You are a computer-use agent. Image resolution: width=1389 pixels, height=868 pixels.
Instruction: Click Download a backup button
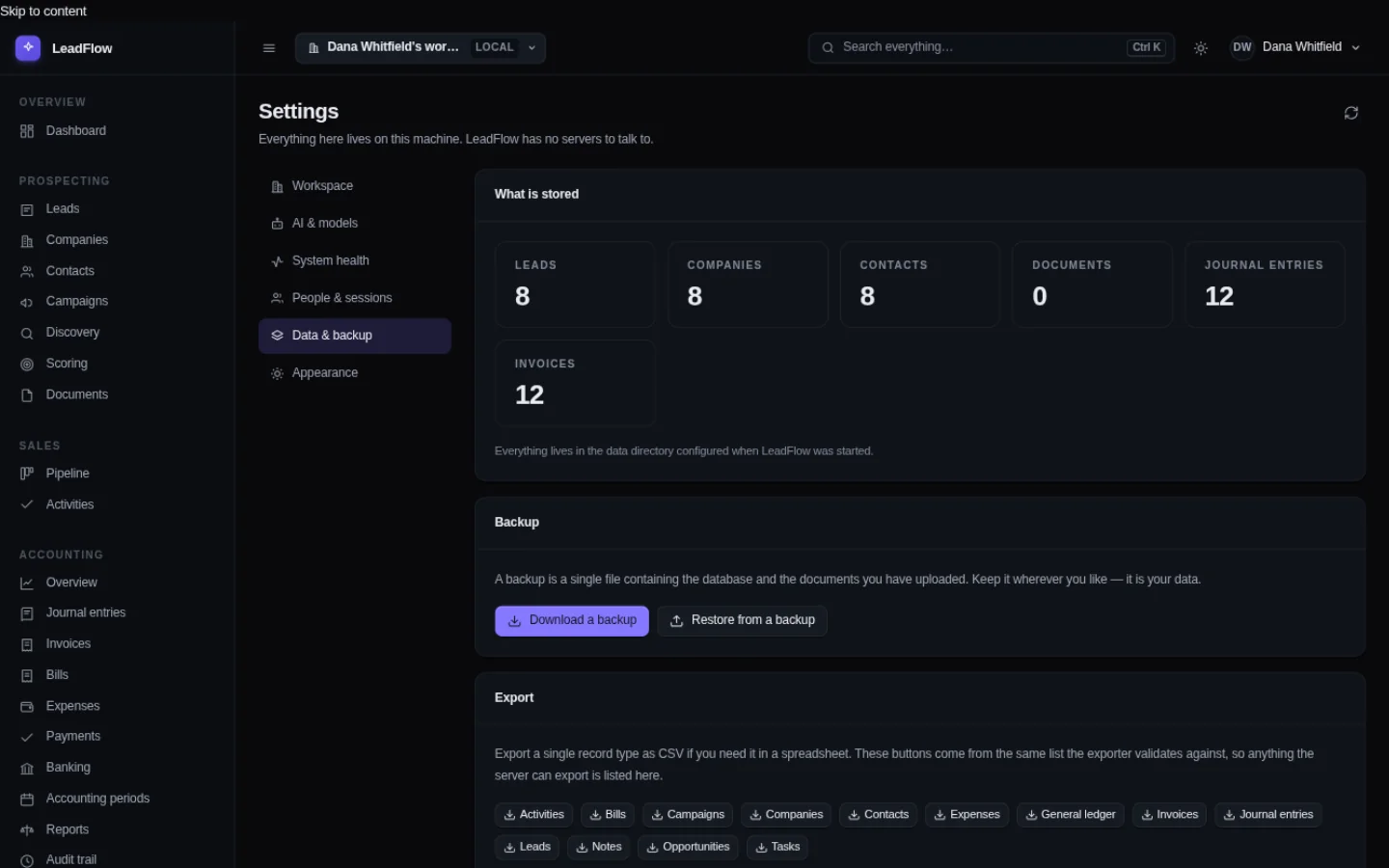[572, 621]
